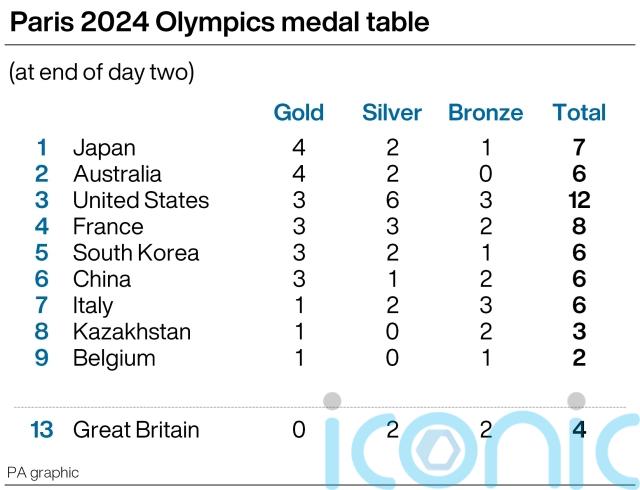Click the Italy country name
Image resolution: width=640 pixels, height=490 pixels.
[93, 305]
